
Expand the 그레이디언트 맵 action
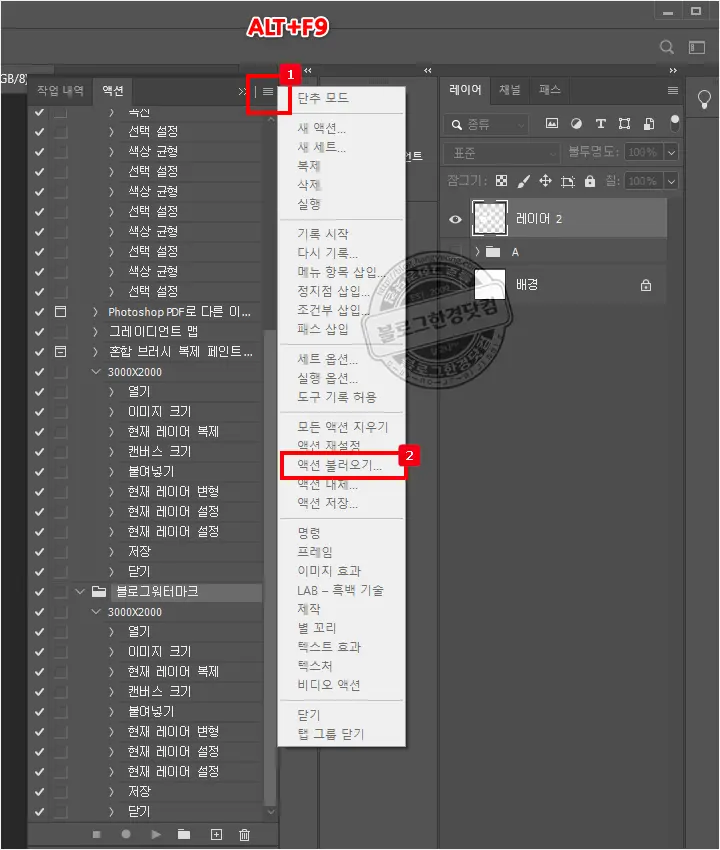tap(95, 332)
